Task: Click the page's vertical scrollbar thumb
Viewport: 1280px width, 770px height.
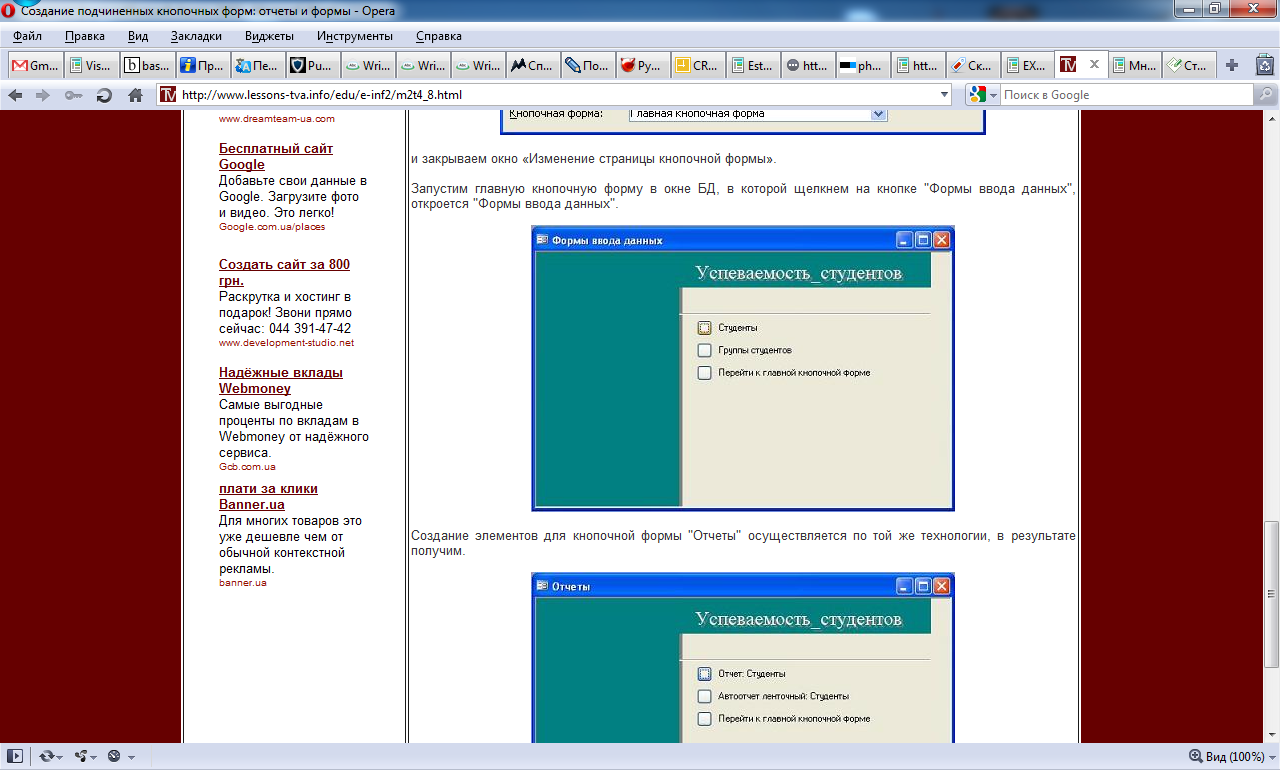Action: [1271, 594]
